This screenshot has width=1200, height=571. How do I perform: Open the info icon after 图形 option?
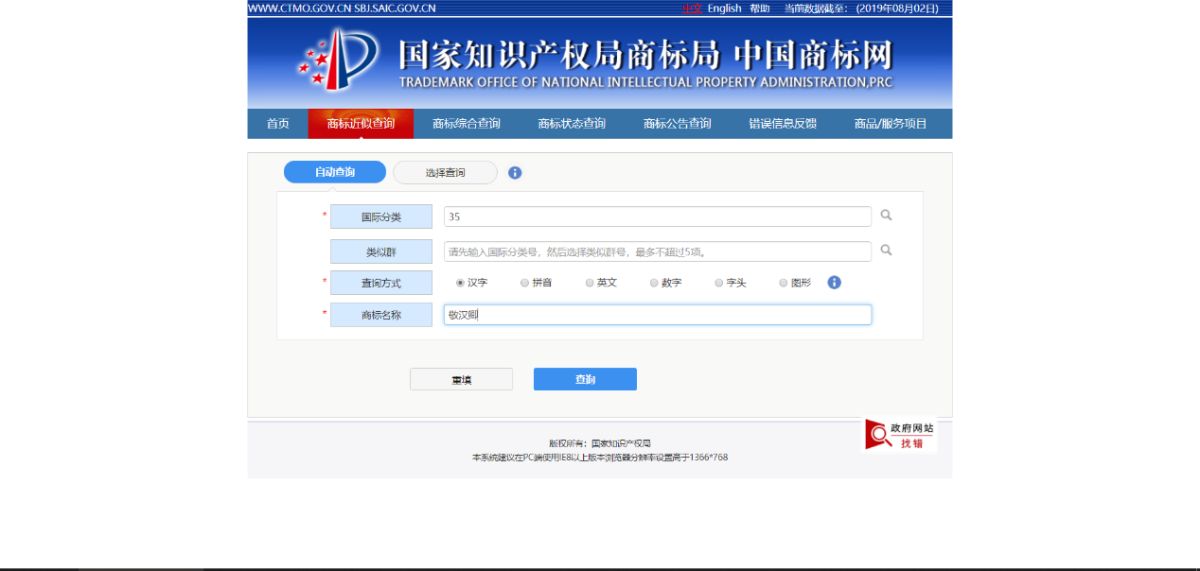click(x=834, y=282)
